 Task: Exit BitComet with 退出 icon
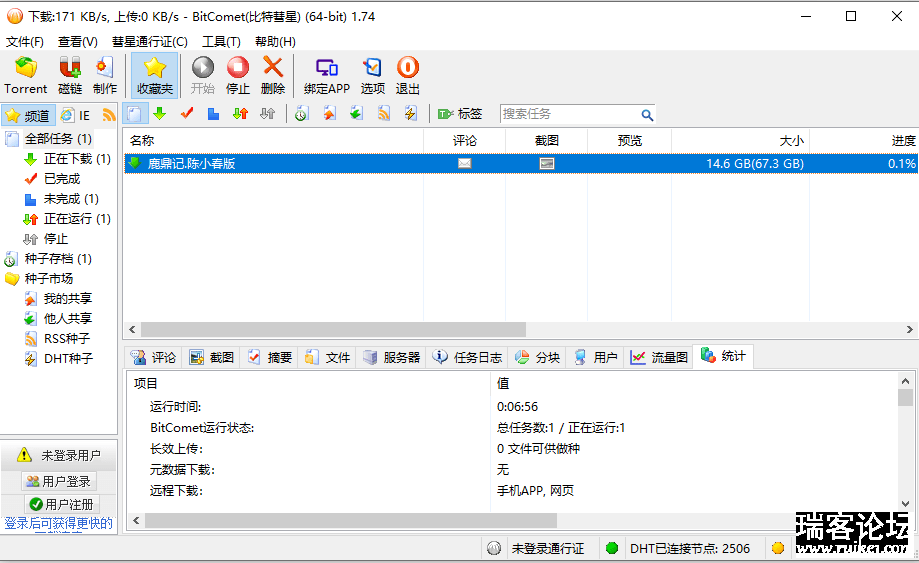(408, 76)
